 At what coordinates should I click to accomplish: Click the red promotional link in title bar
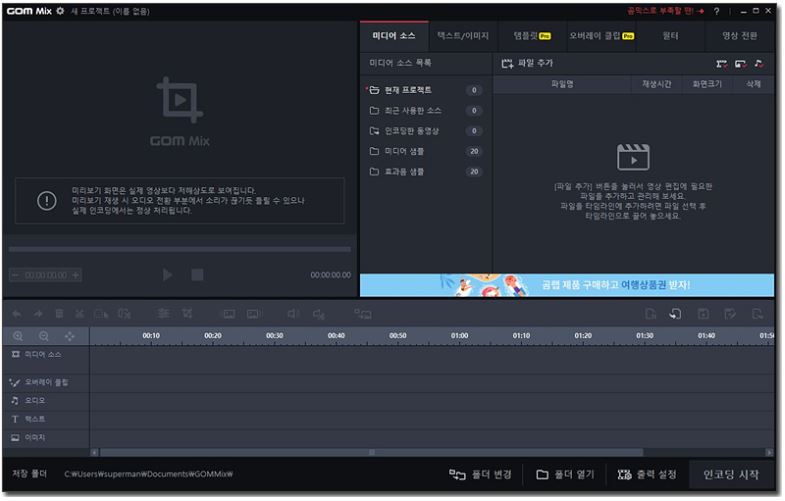click(665, 11)
